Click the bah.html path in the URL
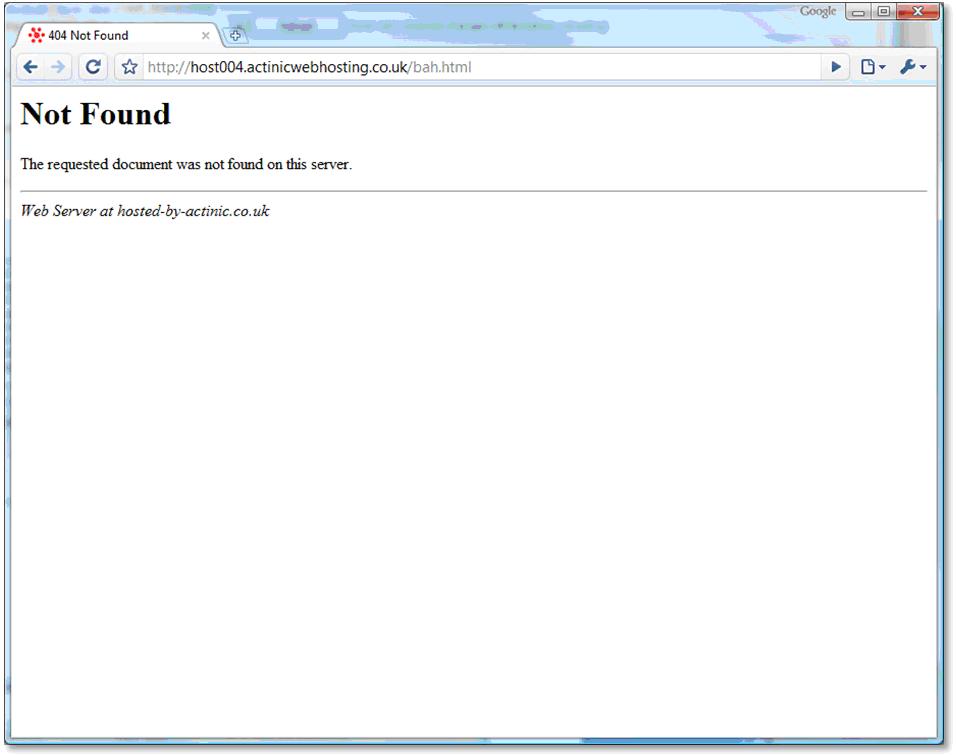The height and width of the screenshot is (755, 956). tap(441, 68)
